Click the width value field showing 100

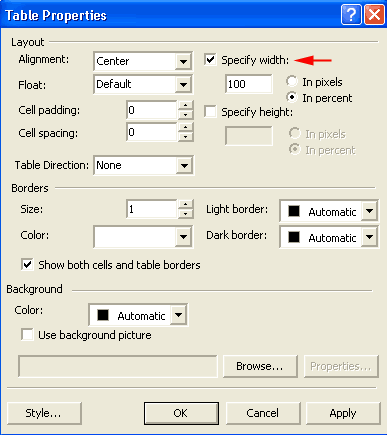coord(249,84)
